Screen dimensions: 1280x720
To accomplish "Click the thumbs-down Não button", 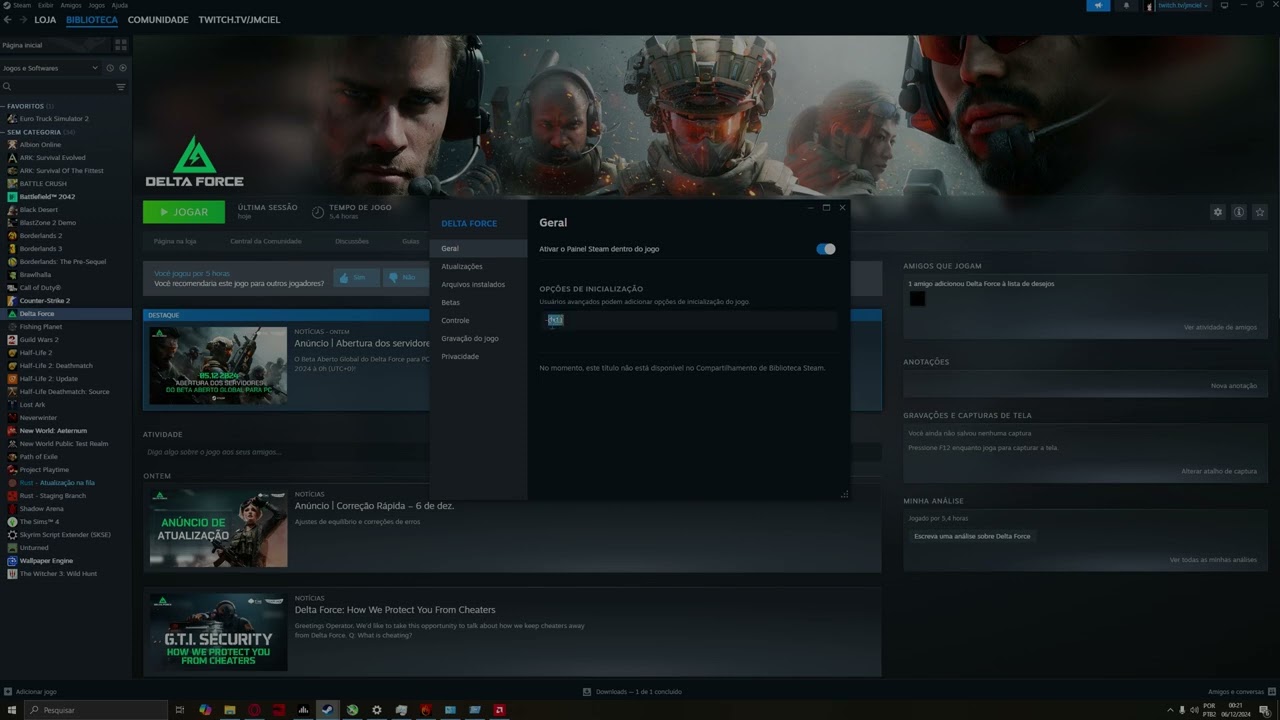I will point(405,278).
